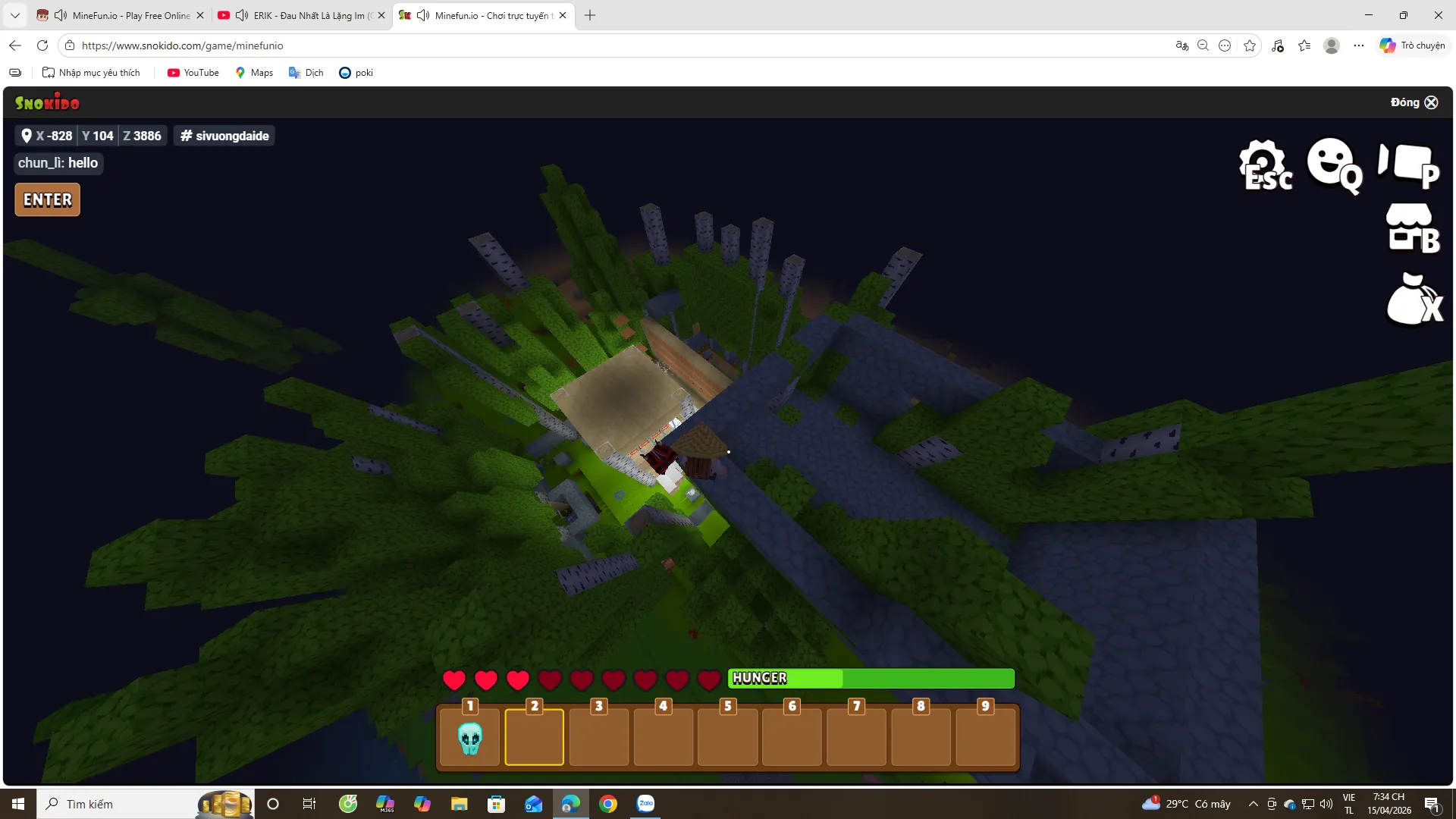Show hidden system tray icons

coord(1254,804)
